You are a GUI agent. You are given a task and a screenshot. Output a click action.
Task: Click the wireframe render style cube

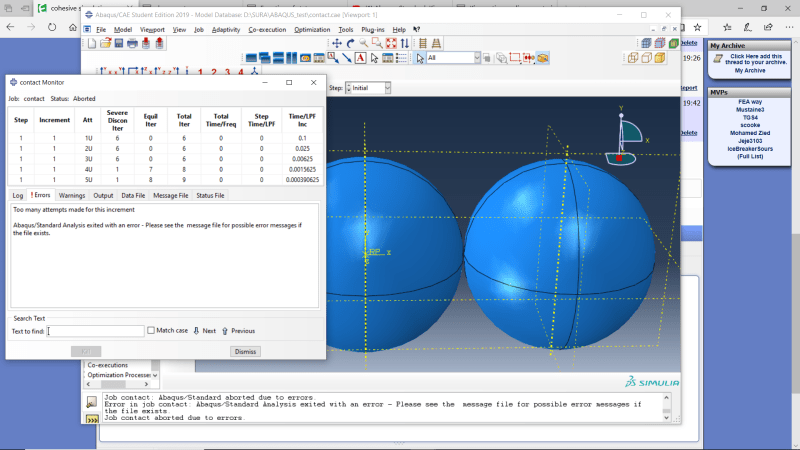(633, 58)
